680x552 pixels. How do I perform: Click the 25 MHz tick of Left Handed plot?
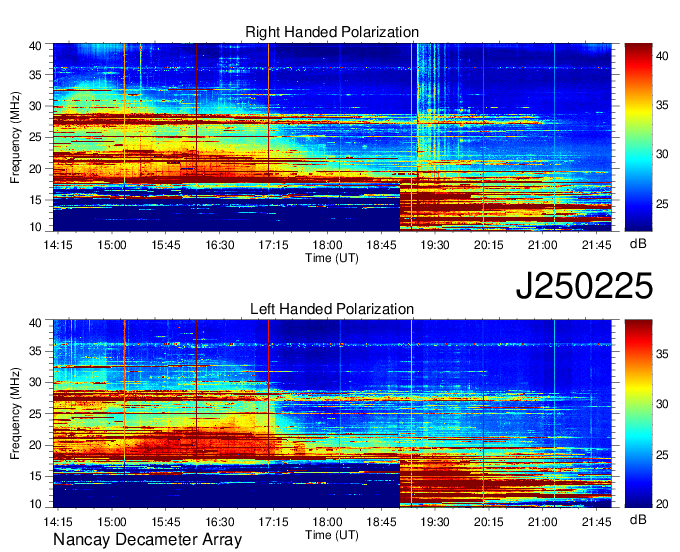point(36,414)
